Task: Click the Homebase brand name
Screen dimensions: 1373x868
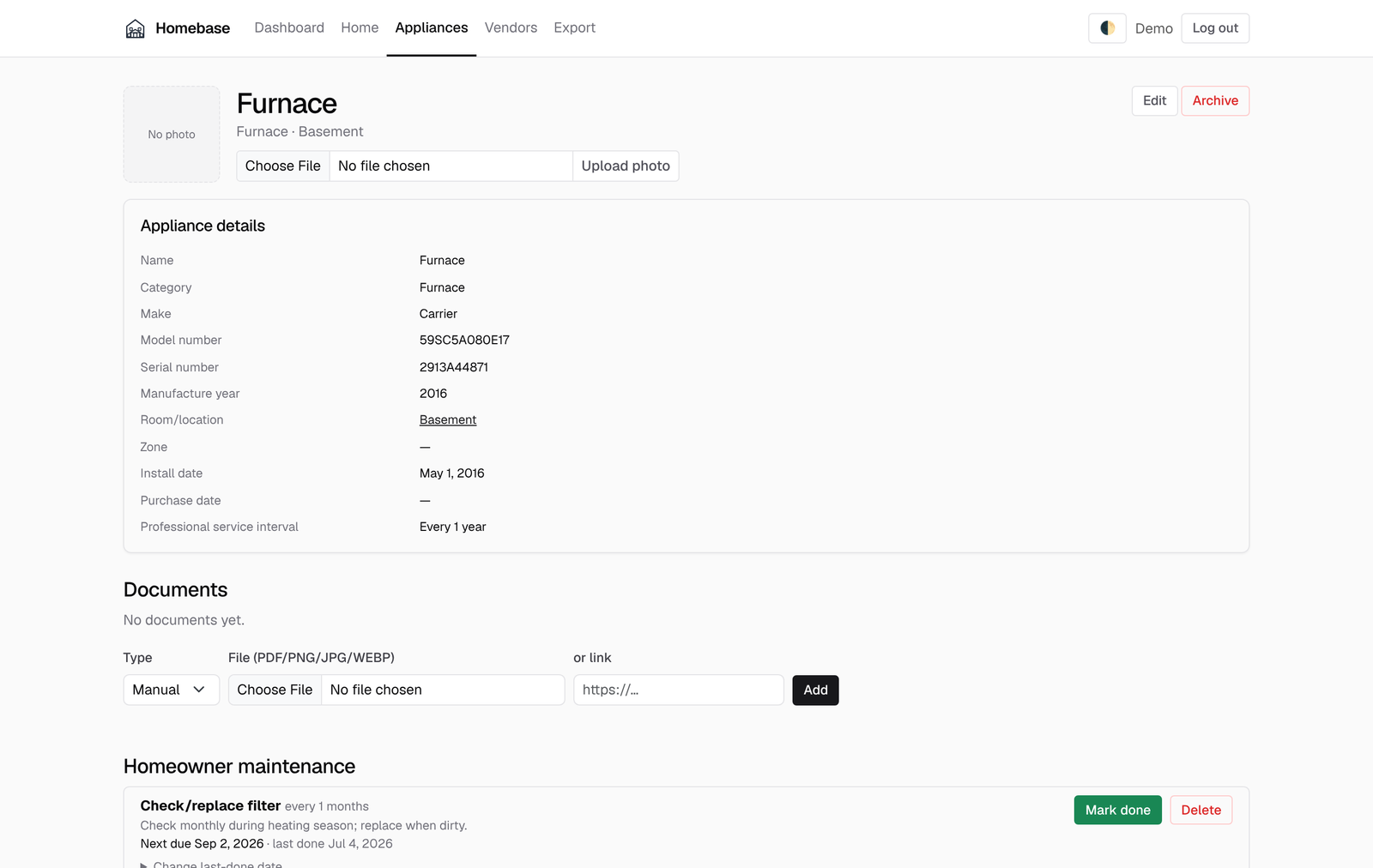Action: click(x=192, y=28)
